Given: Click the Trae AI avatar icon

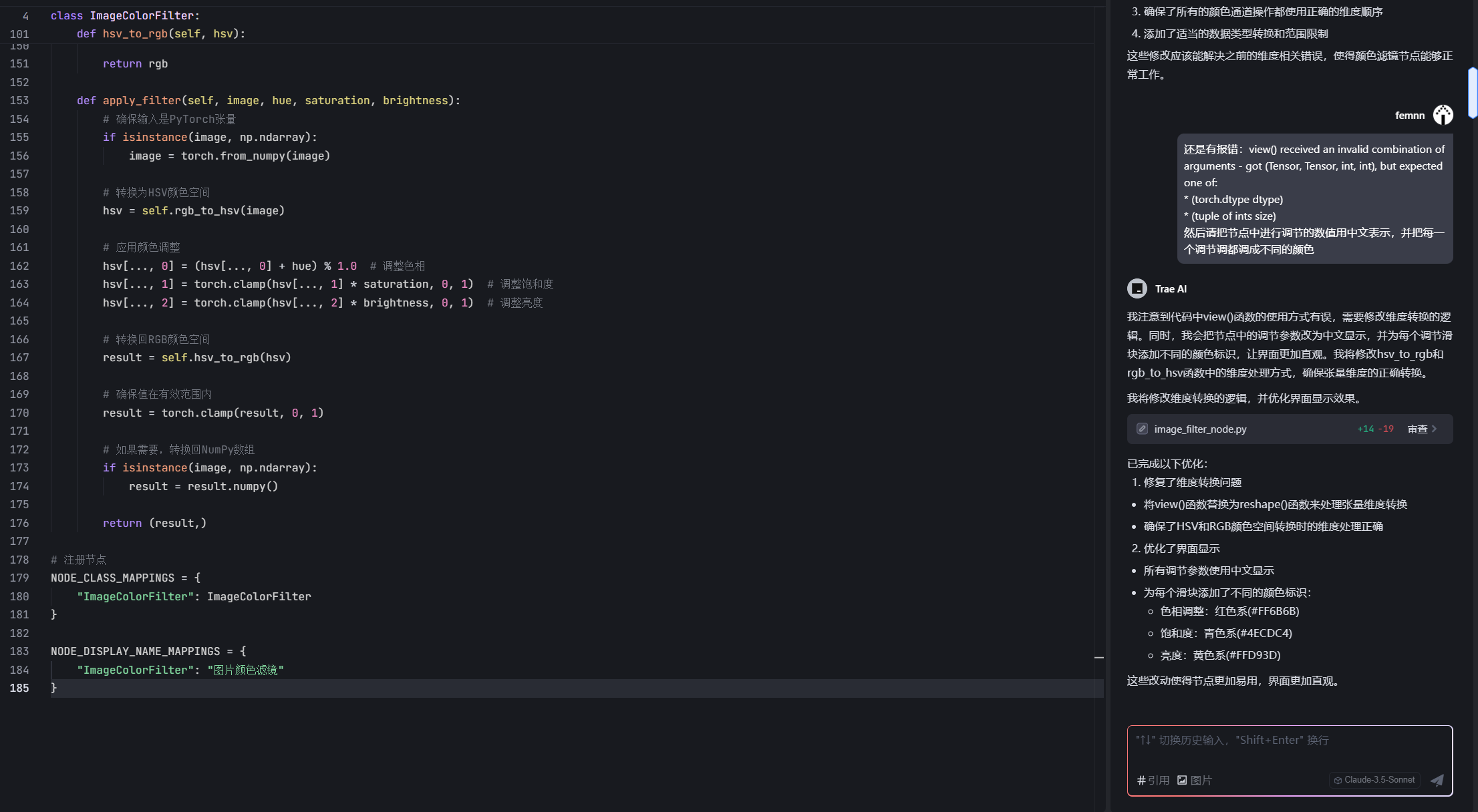Looking at the screenshot, I should tap(1137, 288).
